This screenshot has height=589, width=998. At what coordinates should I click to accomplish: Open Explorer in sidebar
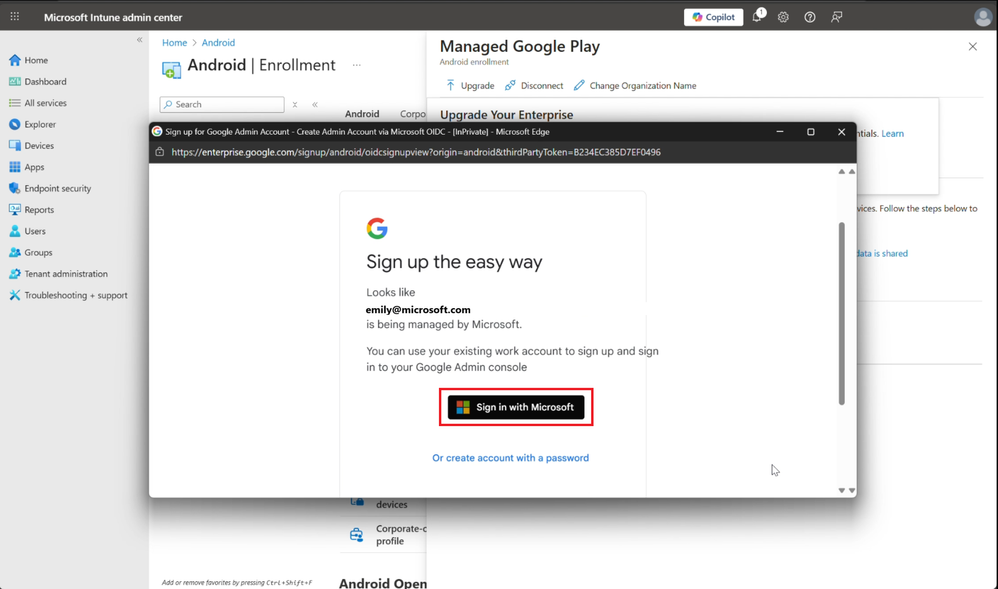click(x=32, y=124)
